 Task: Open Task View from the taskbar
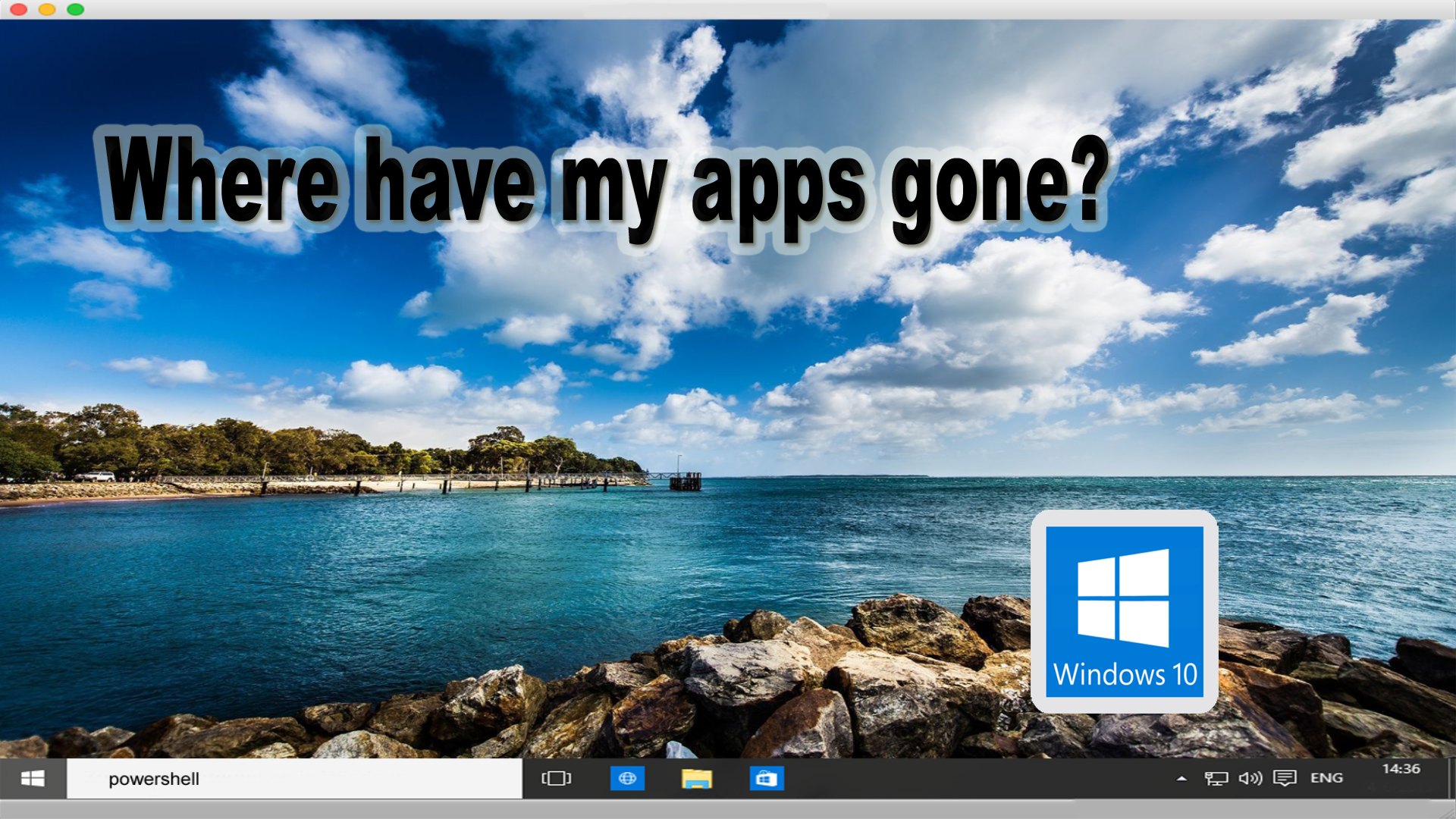point(556,779)
